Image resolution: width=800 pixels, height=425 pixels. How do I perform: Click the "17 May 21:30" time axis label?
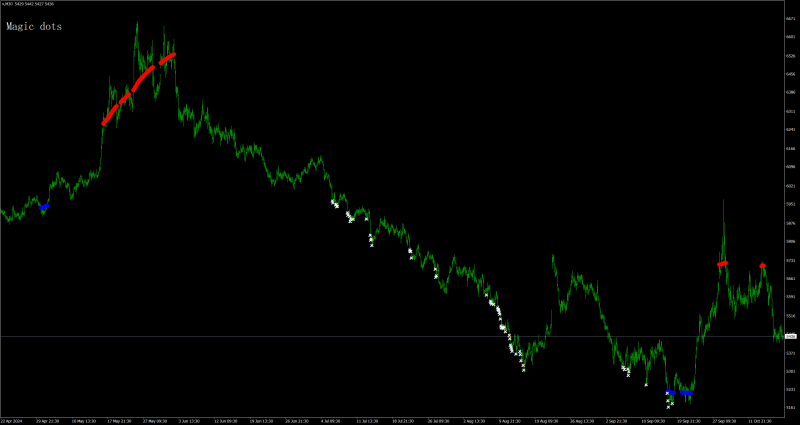tap(118, 421)
